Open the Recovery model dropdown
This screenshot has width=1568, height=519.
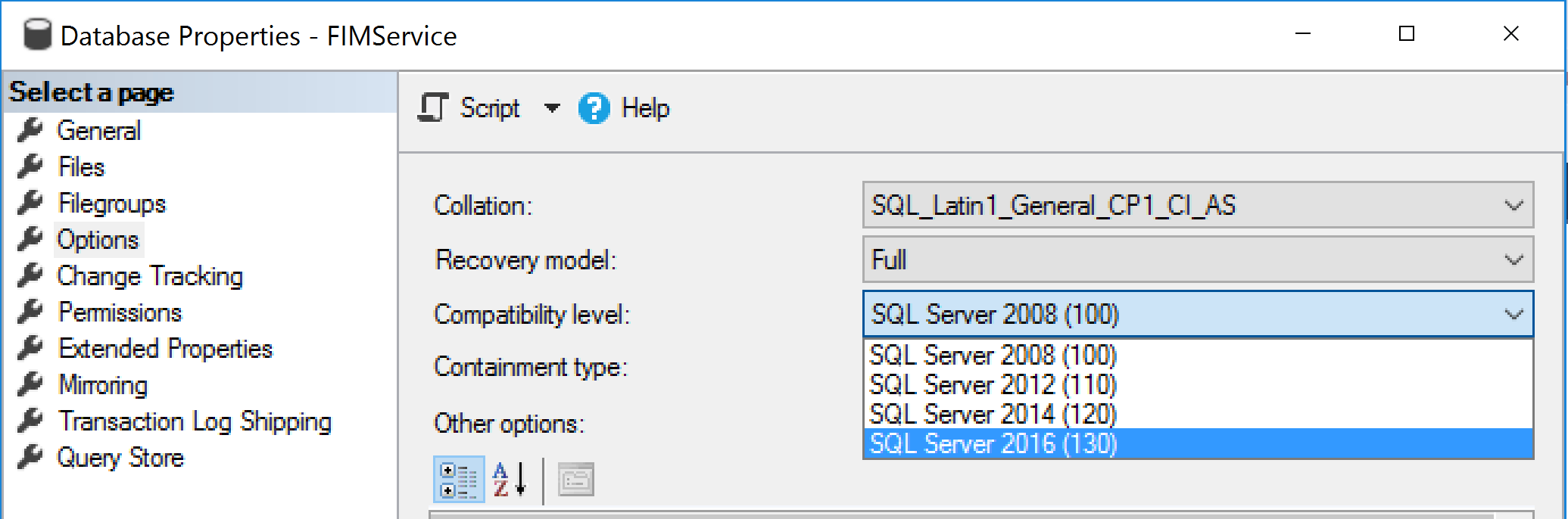point(1513,260)
